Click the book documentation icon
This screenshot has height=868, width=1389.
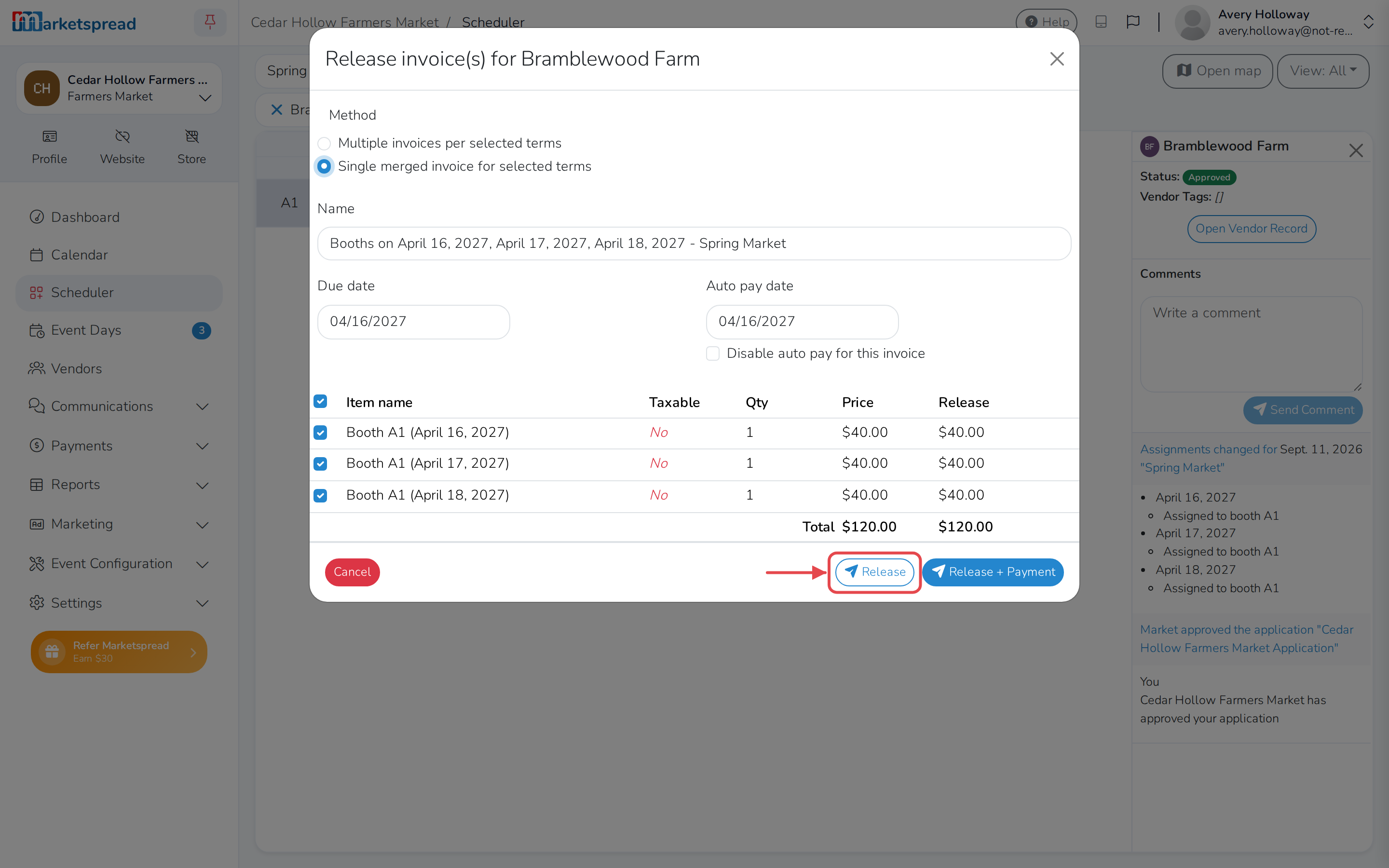[1100, 22]
